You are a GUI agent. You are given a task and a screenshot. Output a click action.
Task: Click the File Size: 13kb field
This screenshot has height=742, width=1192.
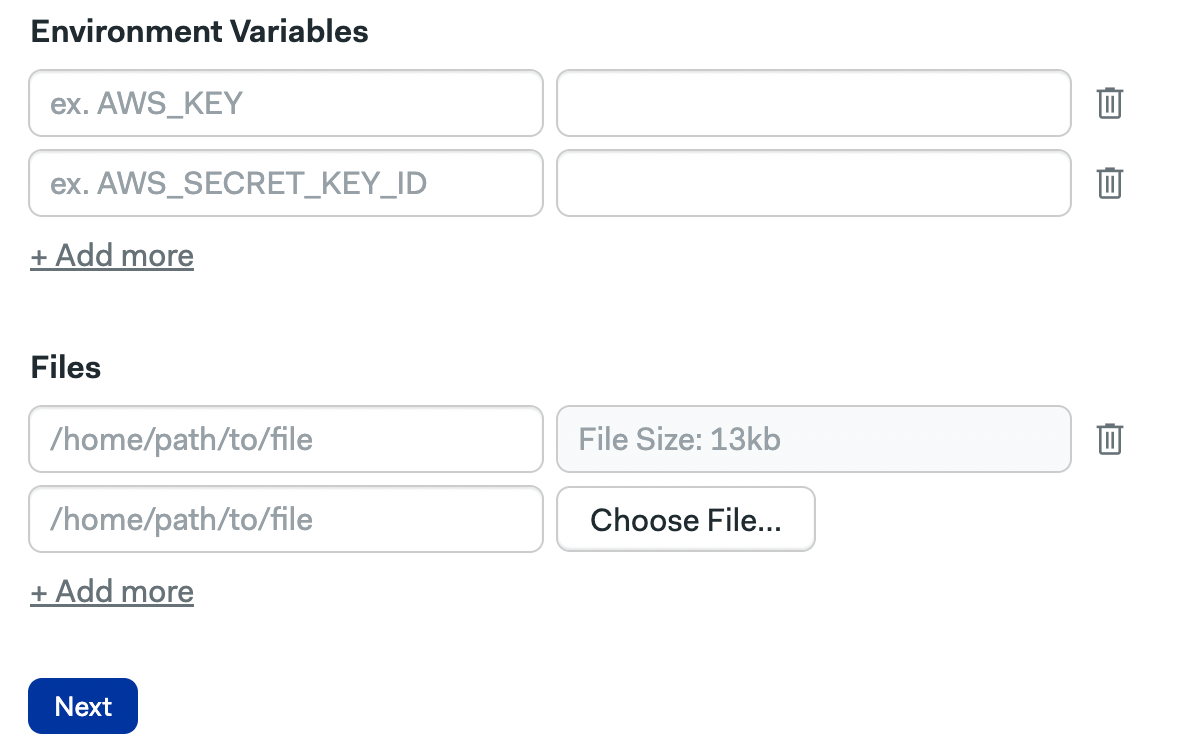point(813,439)
